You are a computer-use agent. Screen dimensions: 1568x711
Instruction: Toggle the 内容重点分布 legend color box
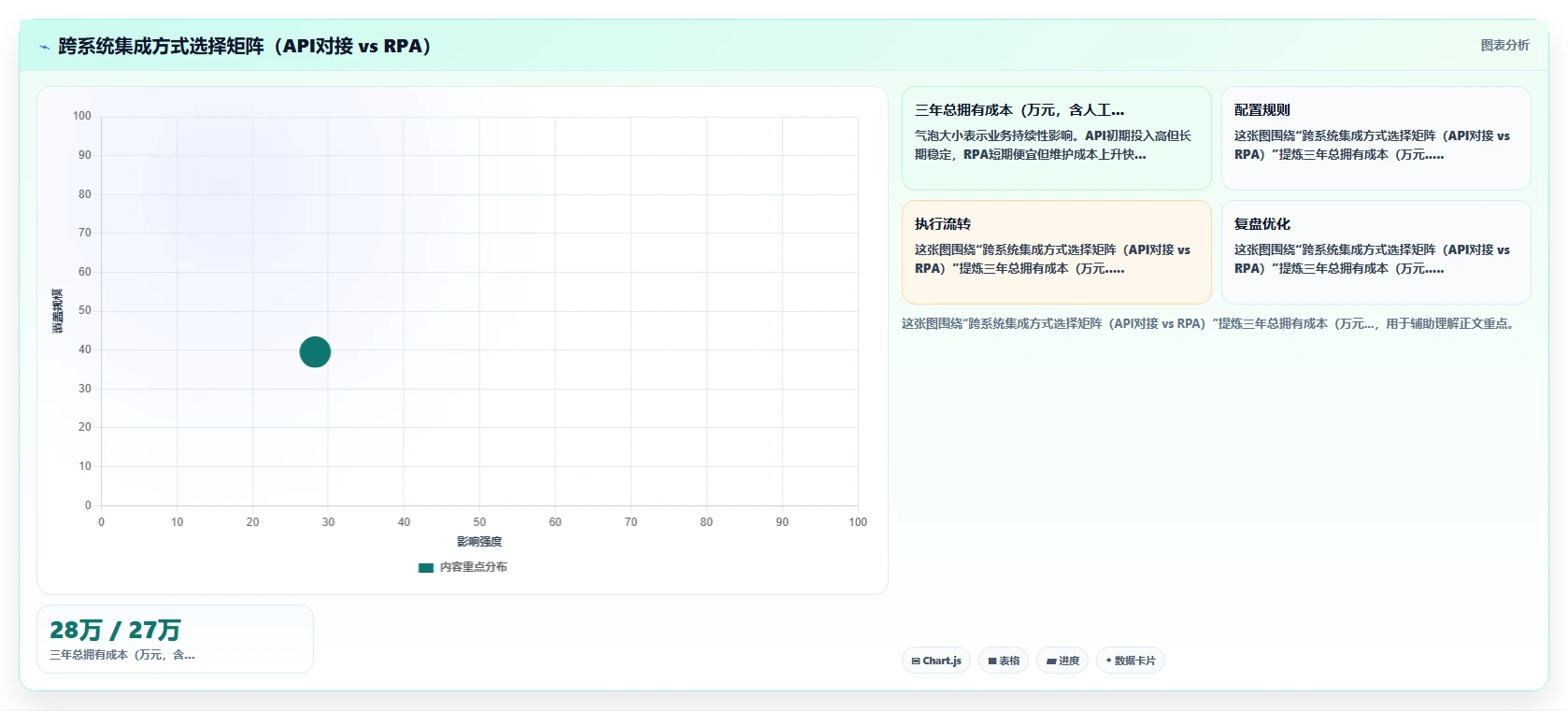point(426,567)
